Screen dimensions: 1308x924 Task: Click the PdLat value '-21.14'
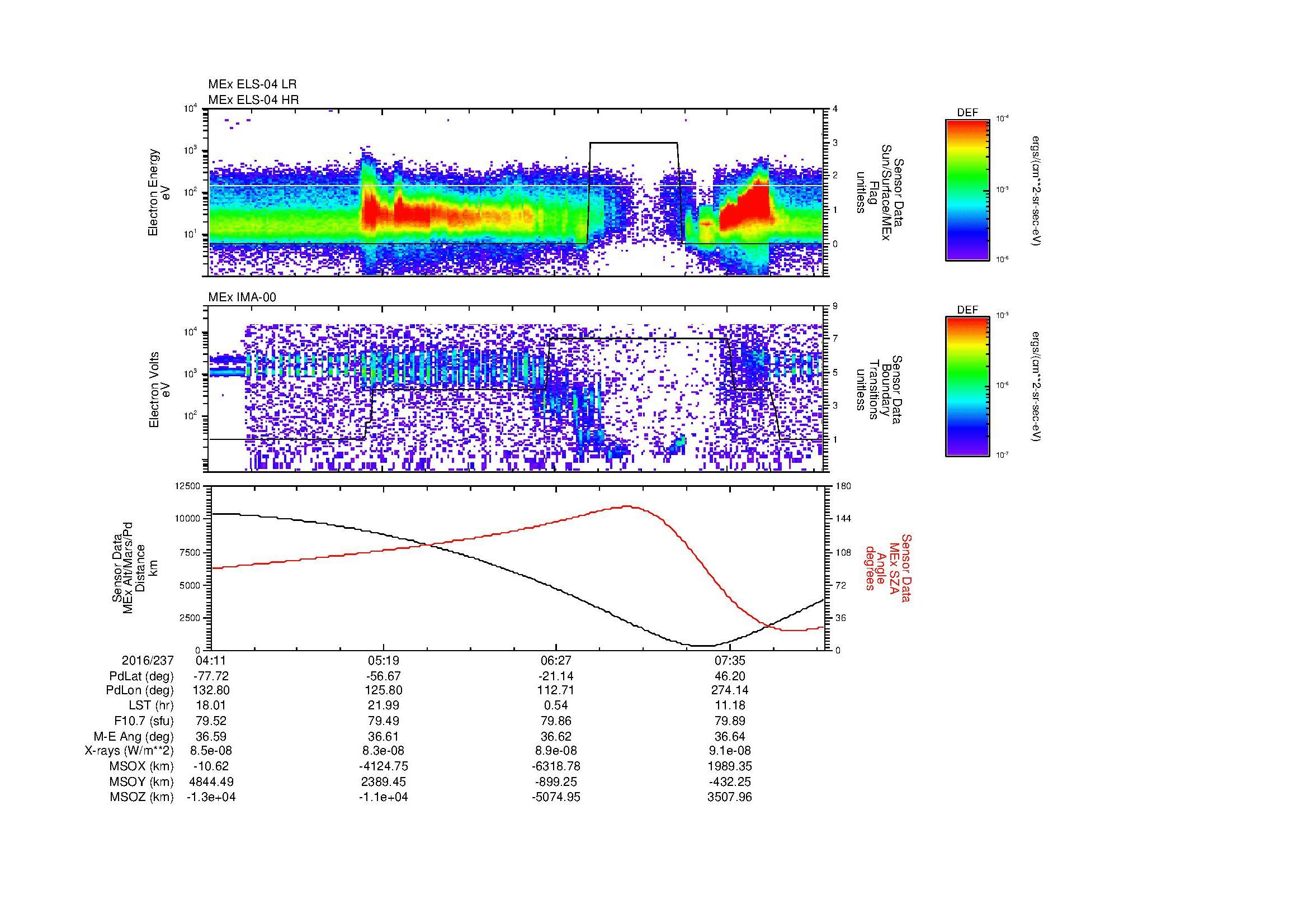555,676
